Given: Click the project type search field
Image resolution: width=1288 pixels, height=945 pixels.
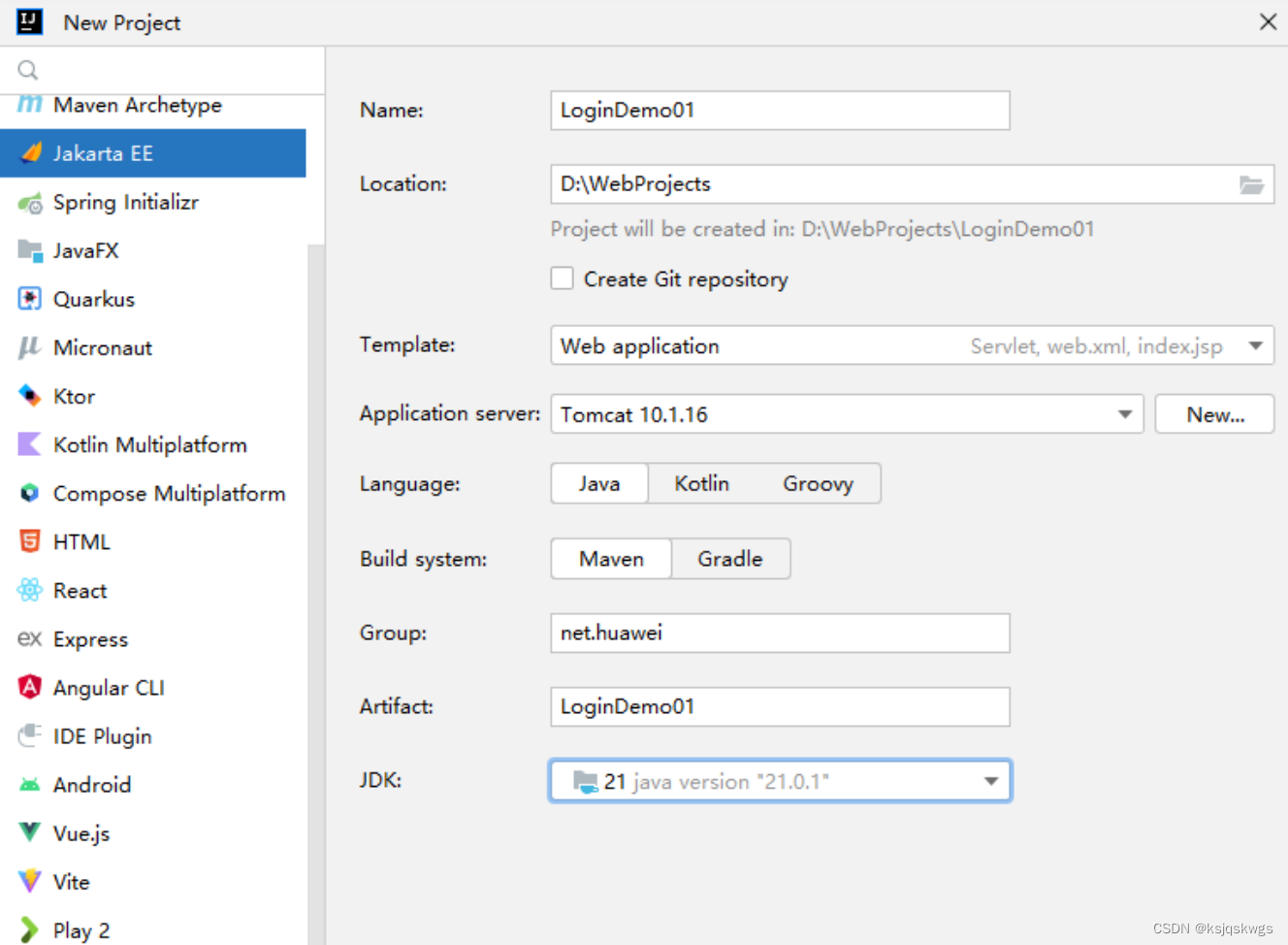Looking at the screenshot, I should click(x=162, y=70).
